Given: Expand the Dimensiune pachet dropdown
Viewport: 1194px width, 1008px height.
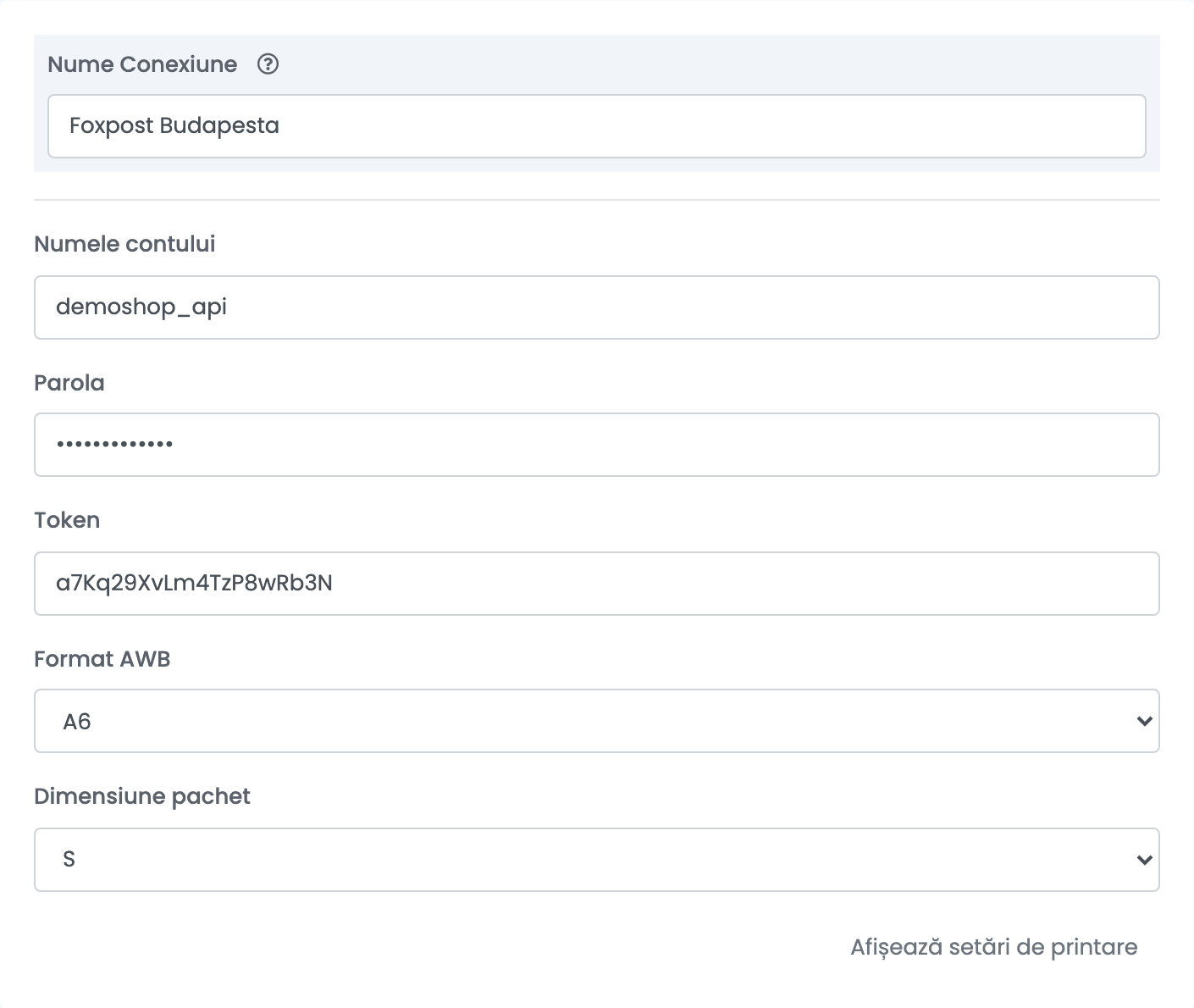Looking at the screenshot, I should (597, 860).
